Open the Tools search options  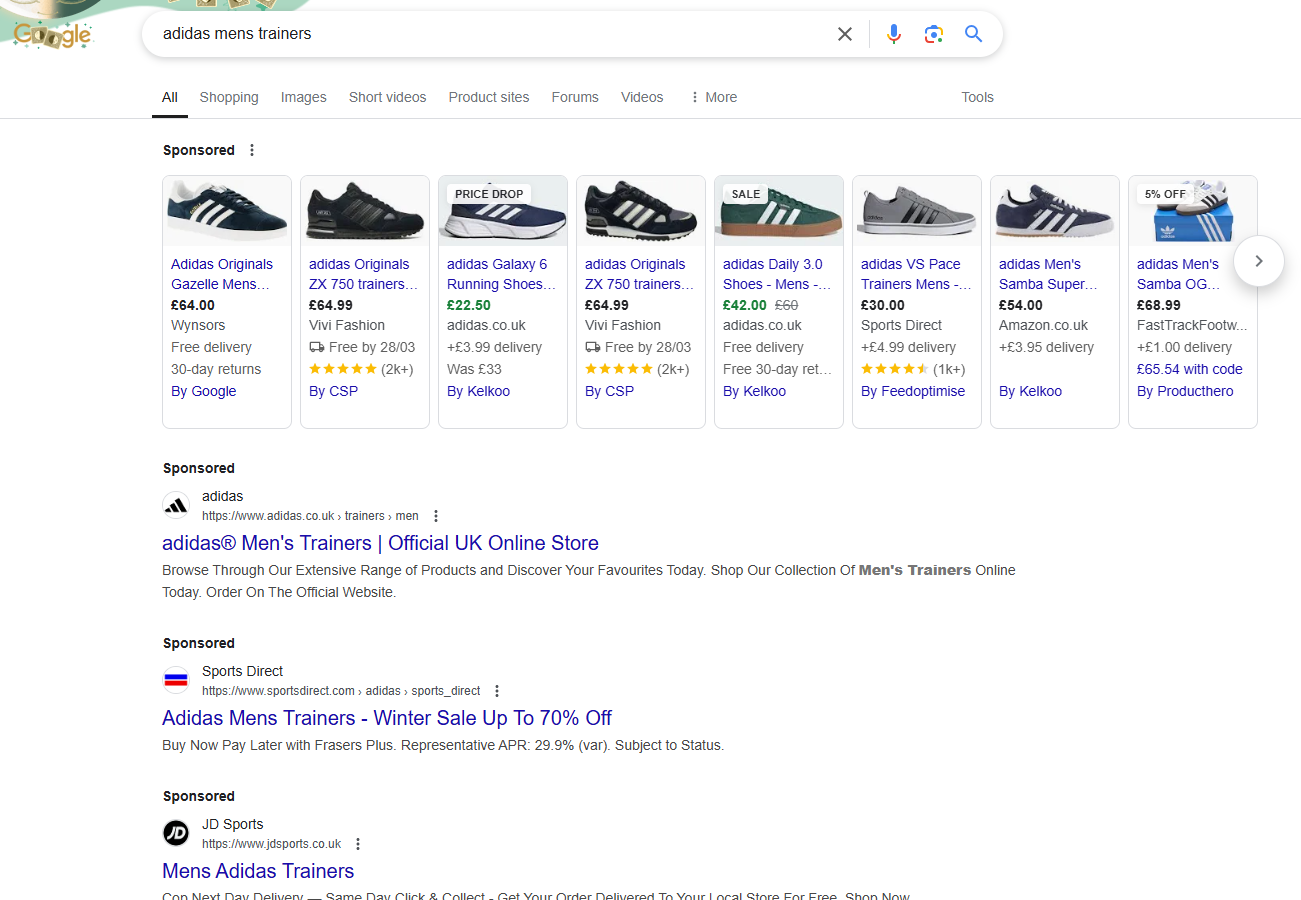click(977, 97)
